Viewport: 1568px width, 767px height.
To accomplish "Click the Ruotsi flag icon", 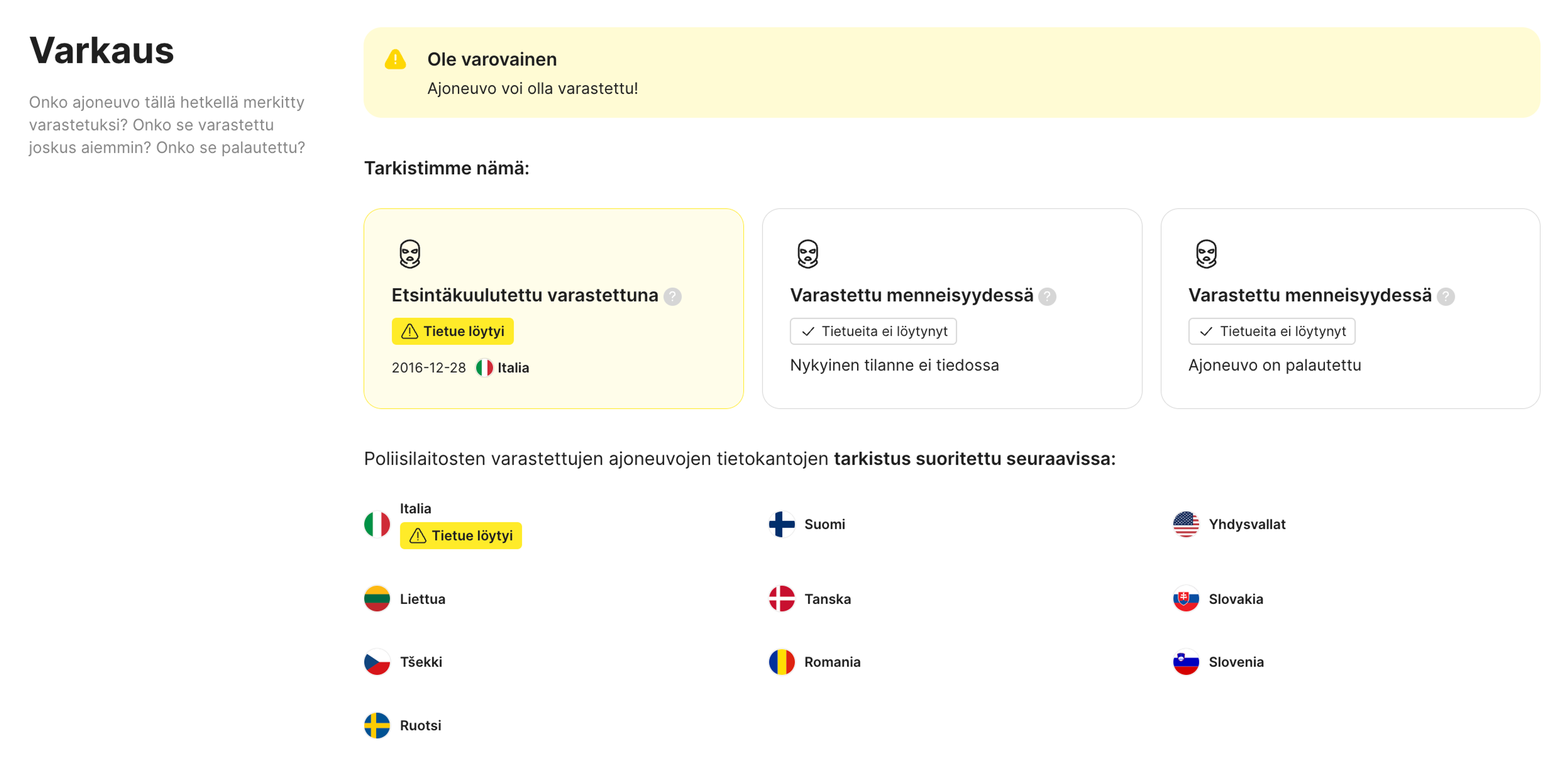I will pyautogui.click(x=377, y=725).
